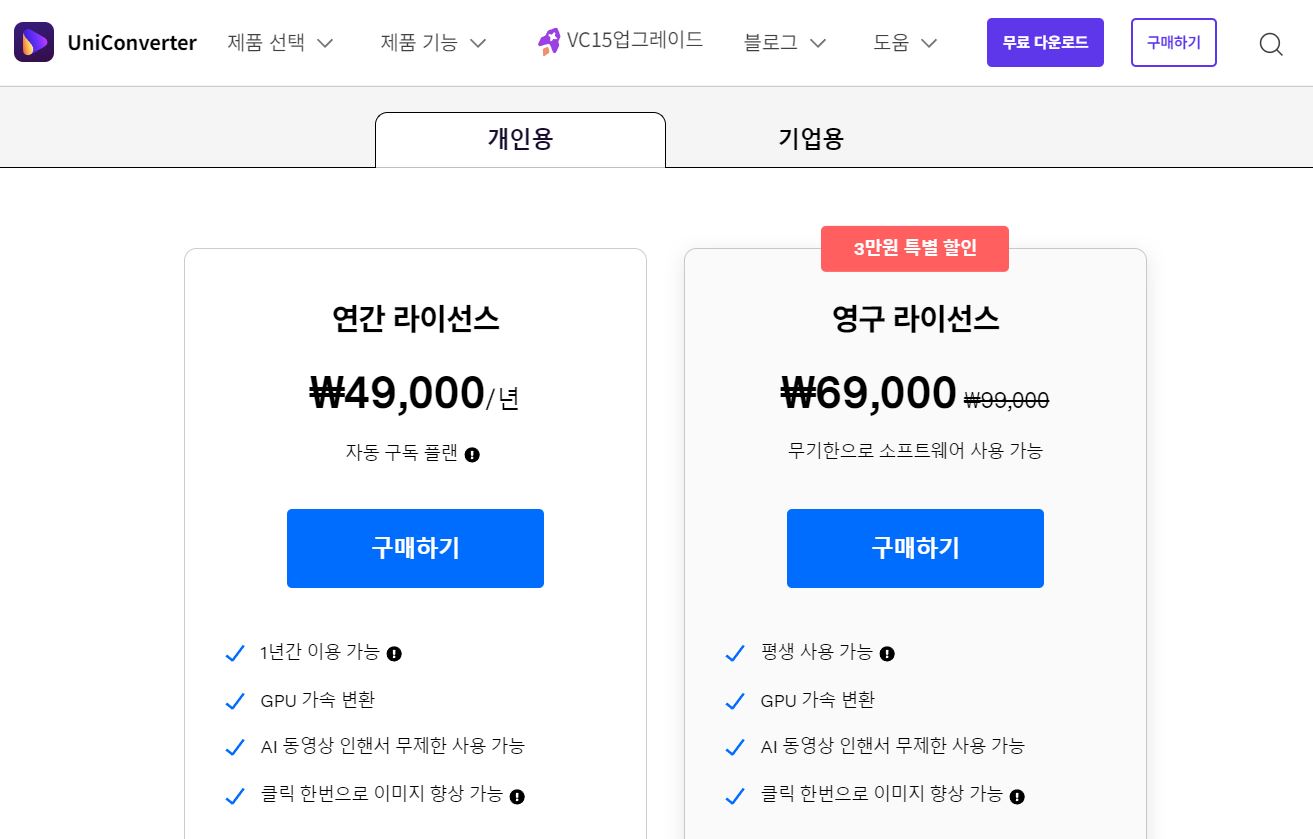The width and height of the screenshot is (1313, 839).
Task: Switch to the 기업용 tab
Action: [810, 137]
